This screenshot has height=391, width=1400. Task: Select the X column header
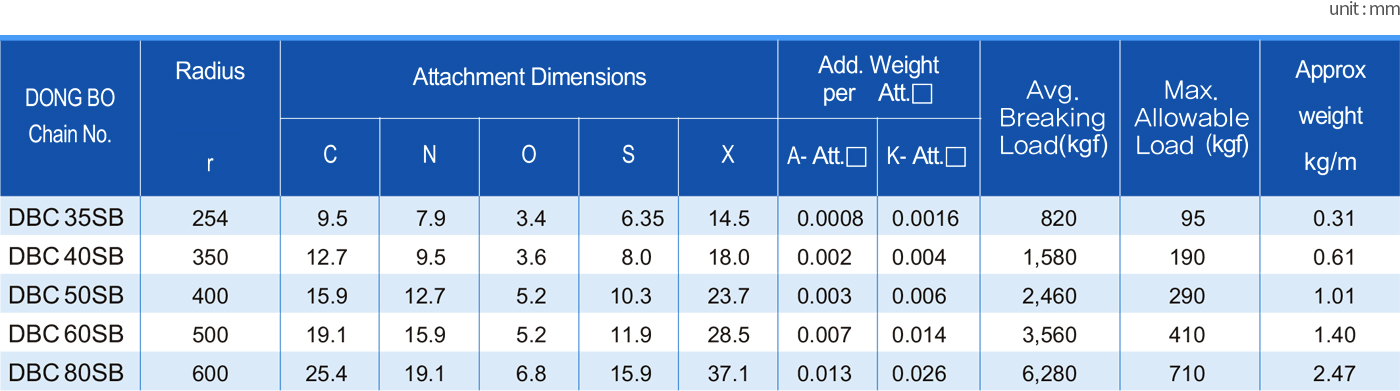pos(728,156)
